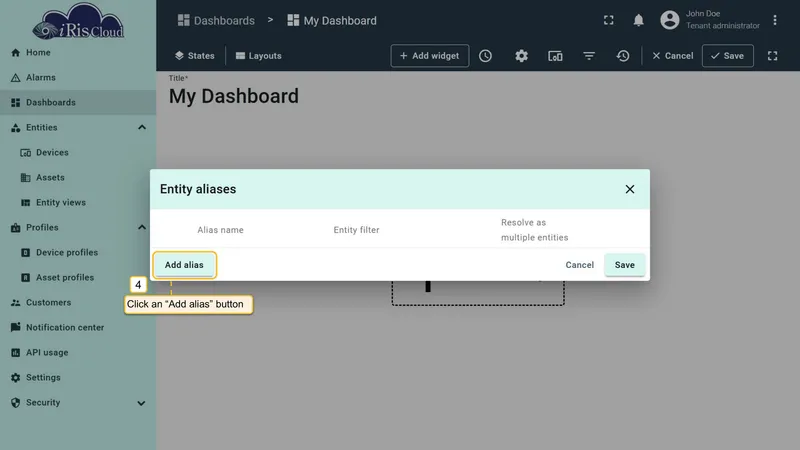The image size is (800, 450).
Task: Click the Dashboards breadcrumb link
Action: click(216, 20)
